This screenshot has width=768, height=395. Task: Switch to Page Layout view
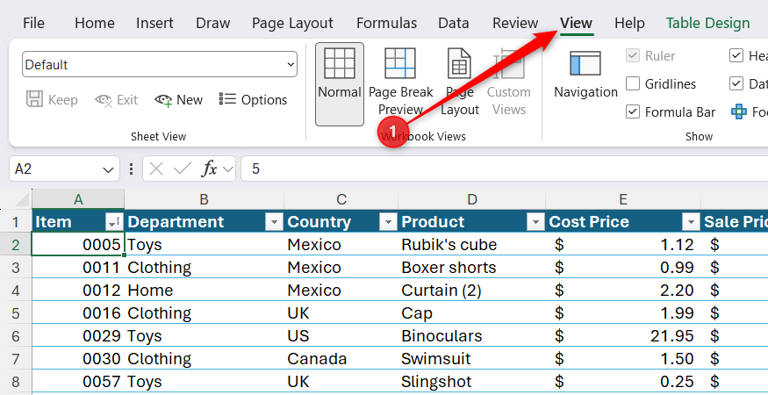[x=459, y=82]
